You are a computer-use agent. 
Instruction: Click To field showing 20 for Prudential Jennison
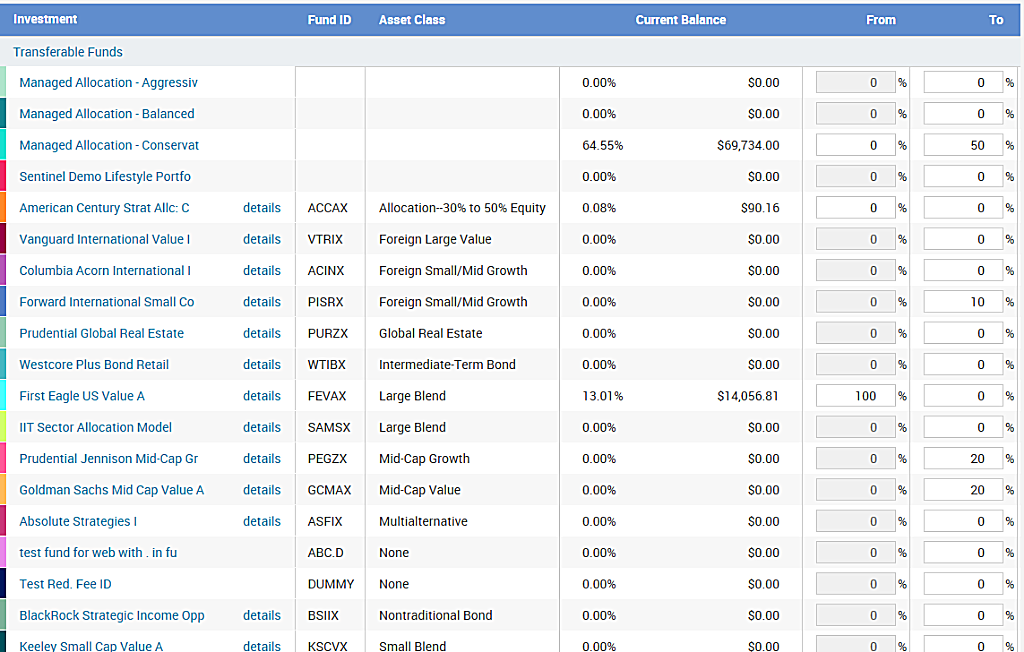pyautogui.click(x=963, y=459)
